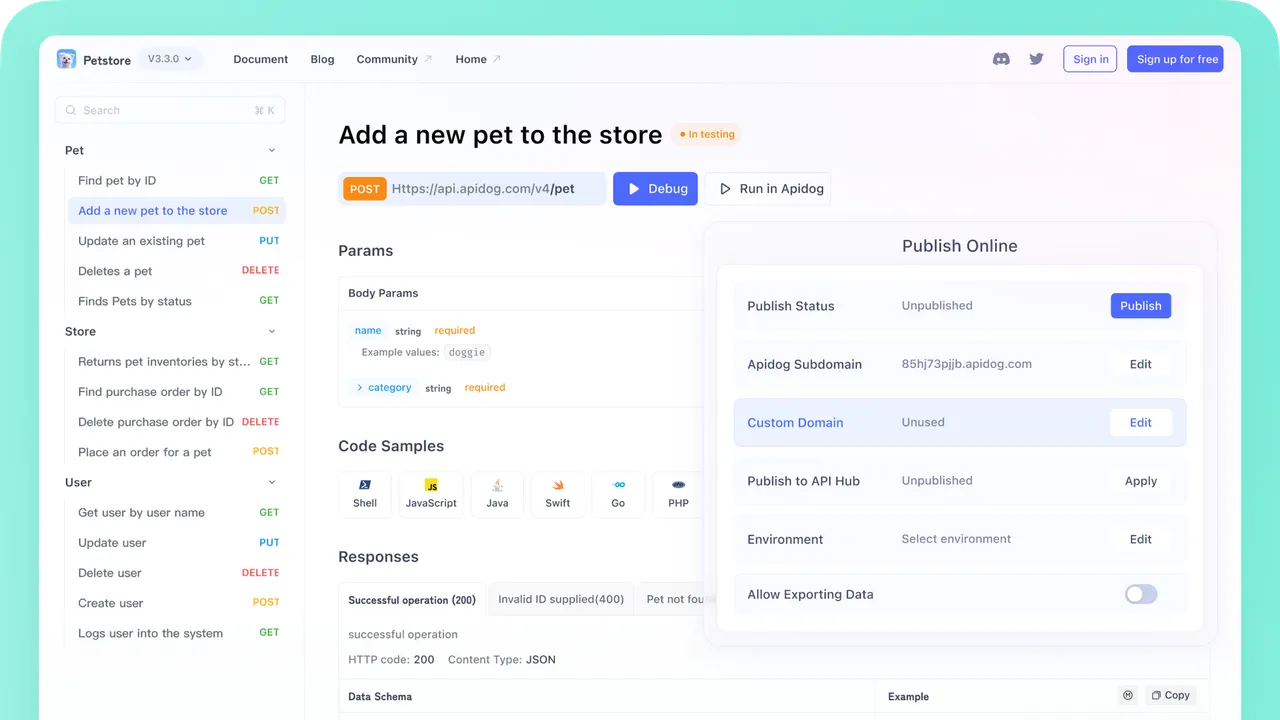This screenshot has width=1280, height=720.
Task: Select Logs user into the system
Action: coord(177,633)
